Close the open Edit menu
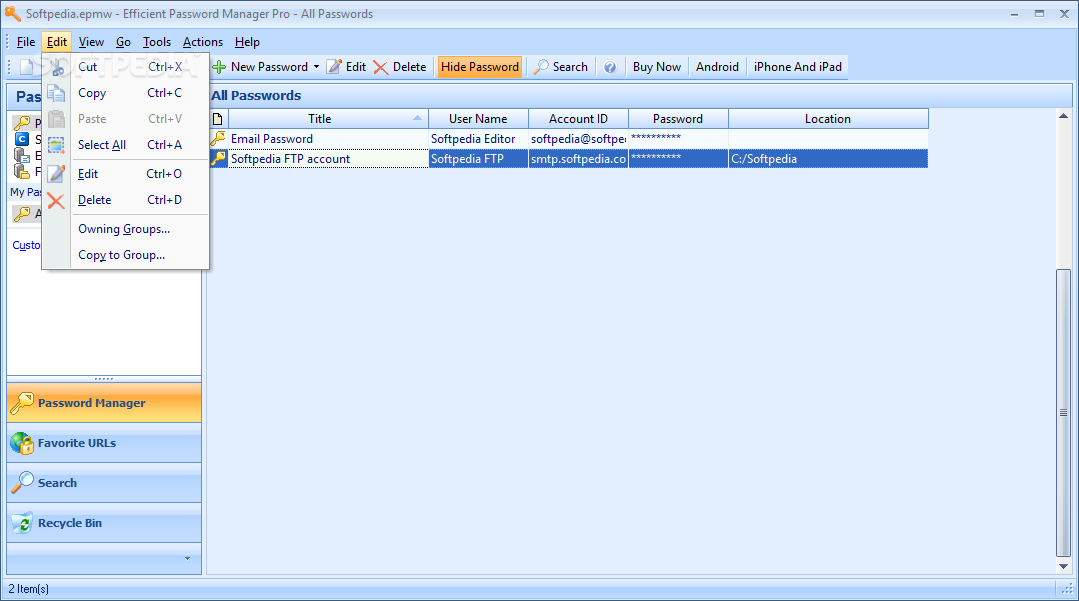 pyautogui.click(x=56, y=42)
